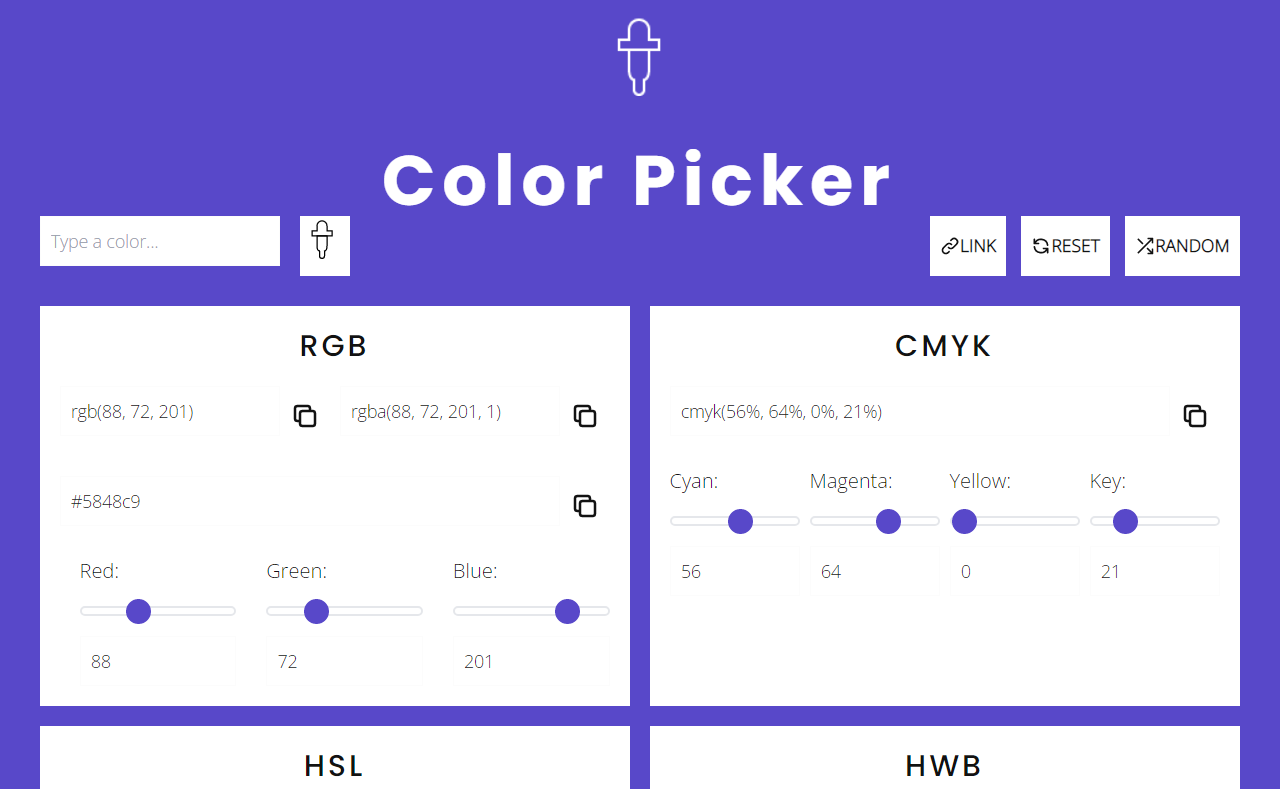This screenshot has width=1280, height=790.
Task: Copy the cmyk color value
Action: pyautogui.click(x=1195, y=416)
